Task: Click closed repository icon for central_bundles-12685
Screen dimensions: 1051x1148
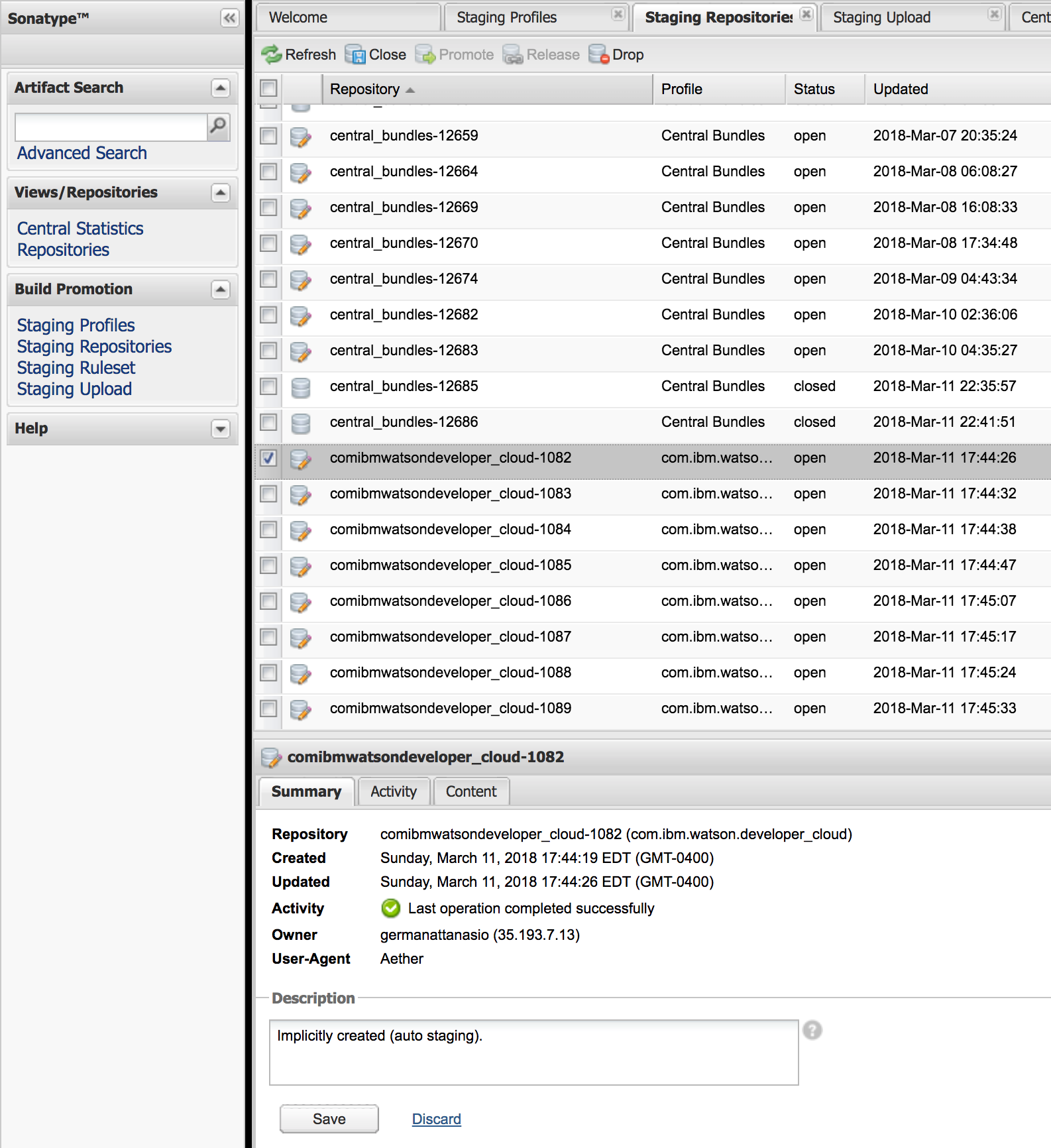Action: pos(301,387)
